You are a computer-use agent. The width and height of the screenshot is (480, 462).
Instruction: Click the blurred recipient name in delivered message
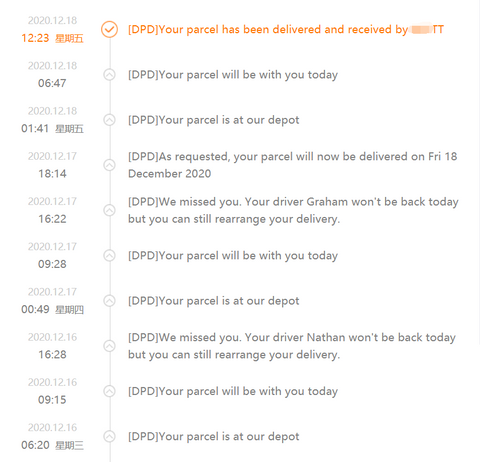tap(421, 29)
